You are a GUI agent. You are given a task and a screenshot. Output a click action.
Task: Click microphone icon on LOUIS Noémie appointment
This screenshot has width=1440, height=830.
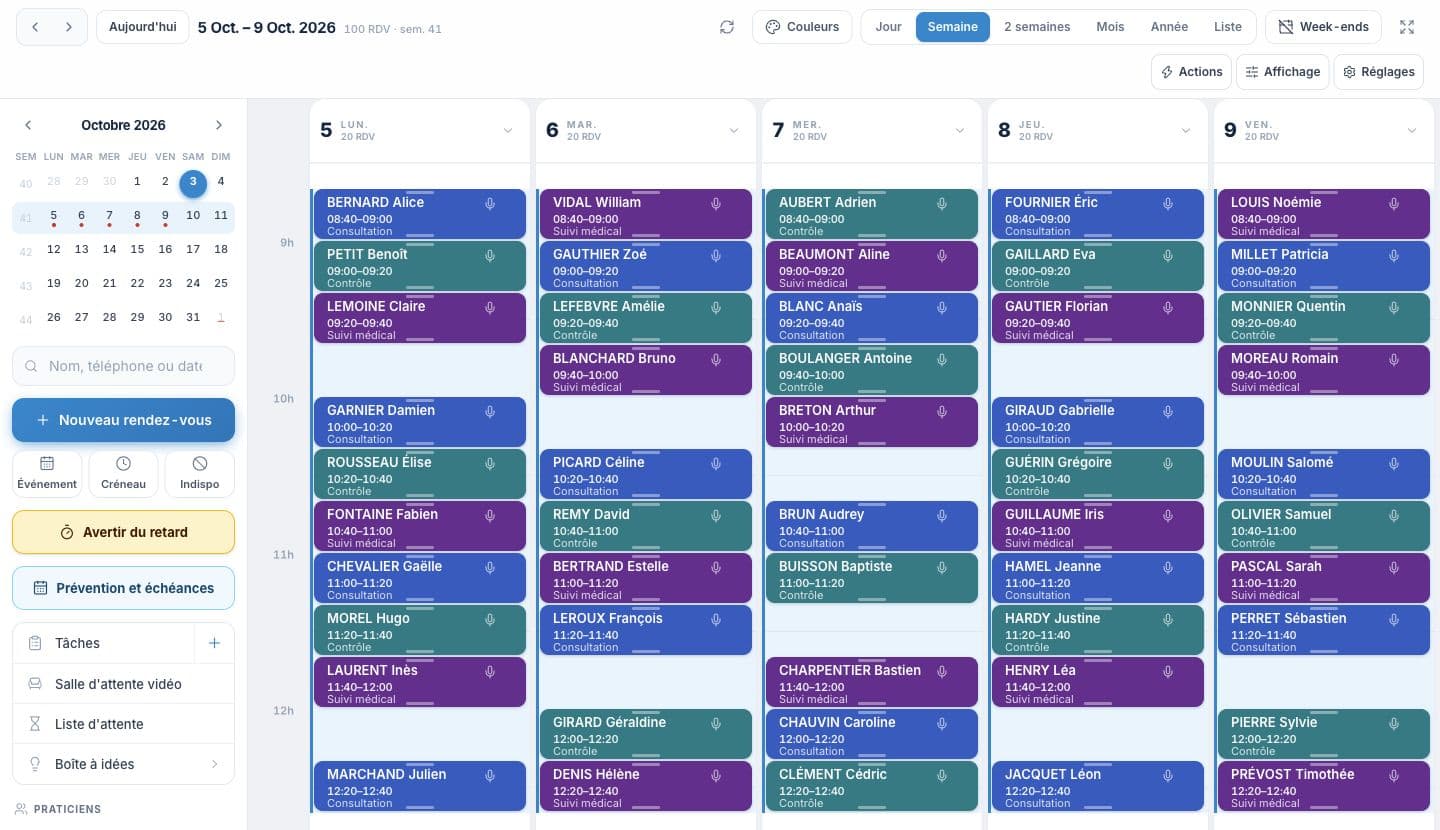[x=1394, y=204]
